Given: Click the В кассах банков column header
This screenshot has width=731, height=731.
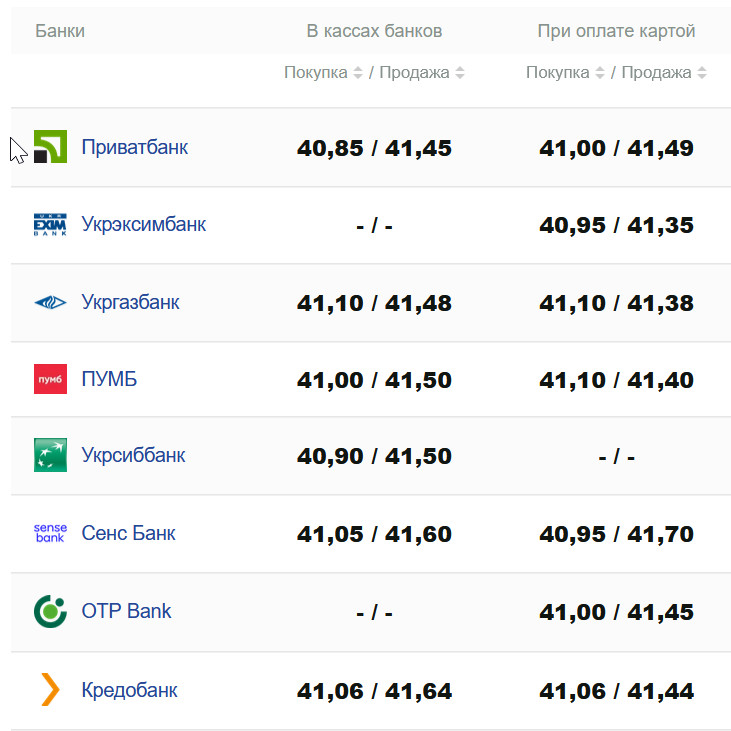Looking at the screenshot, I should pos(374,31).
